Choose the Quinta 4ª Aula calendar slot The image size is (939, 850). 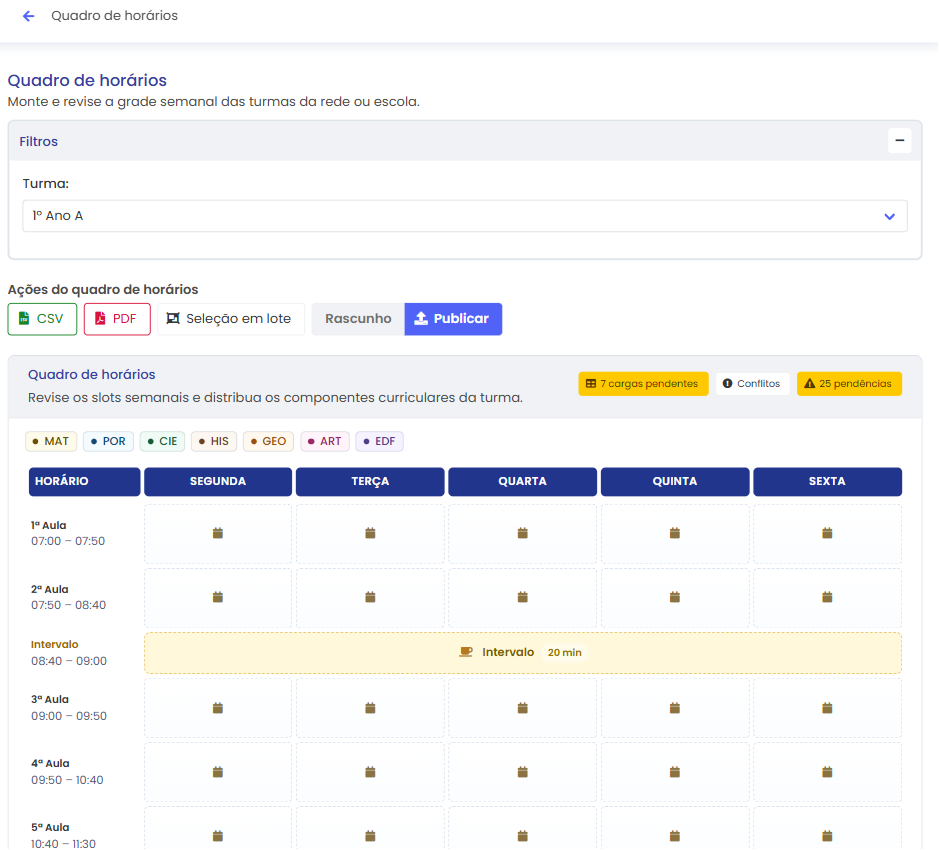[x=675, y=773]
